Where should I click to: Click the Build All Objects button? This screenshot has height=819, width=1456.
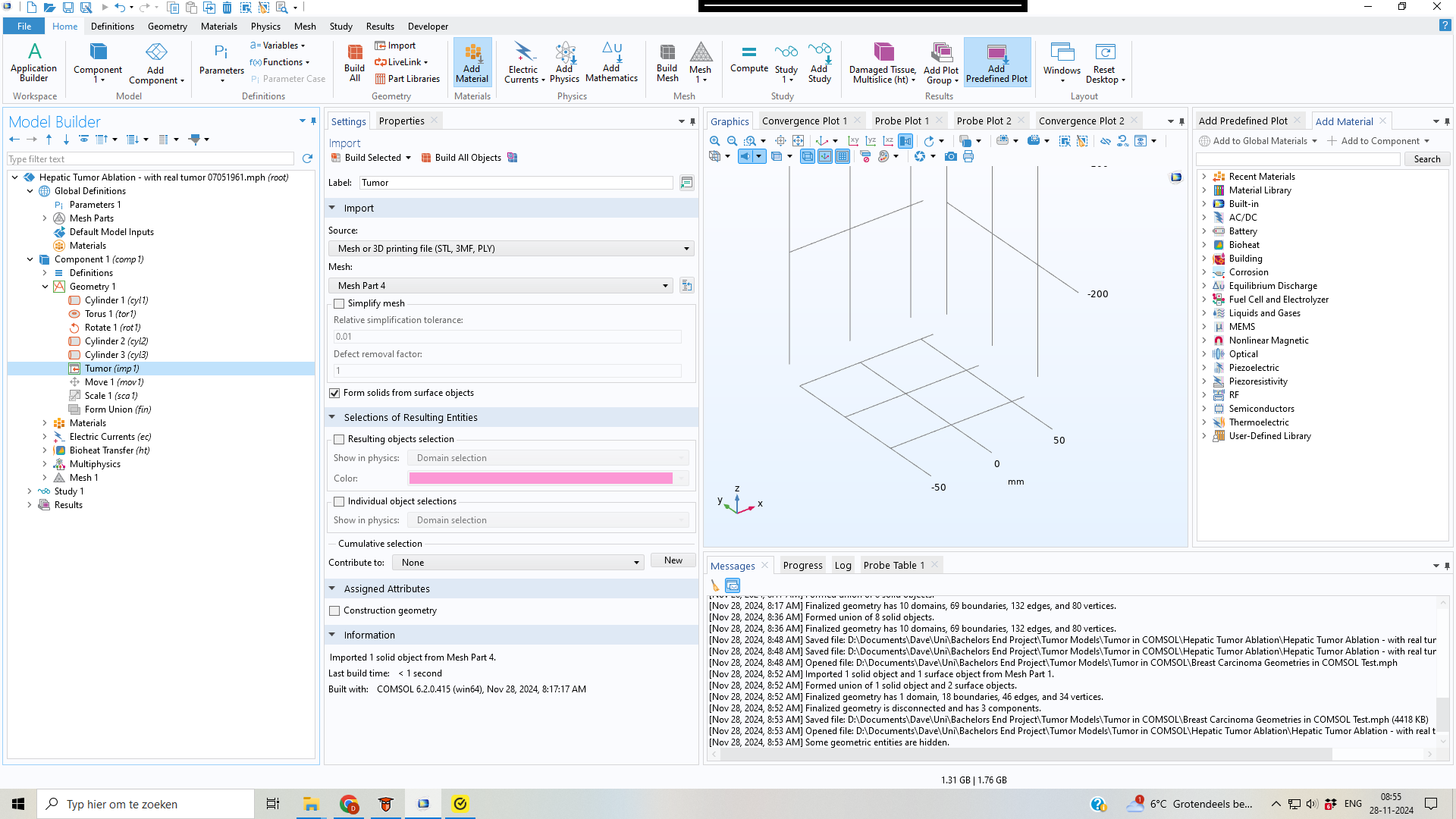click(461, 158)
